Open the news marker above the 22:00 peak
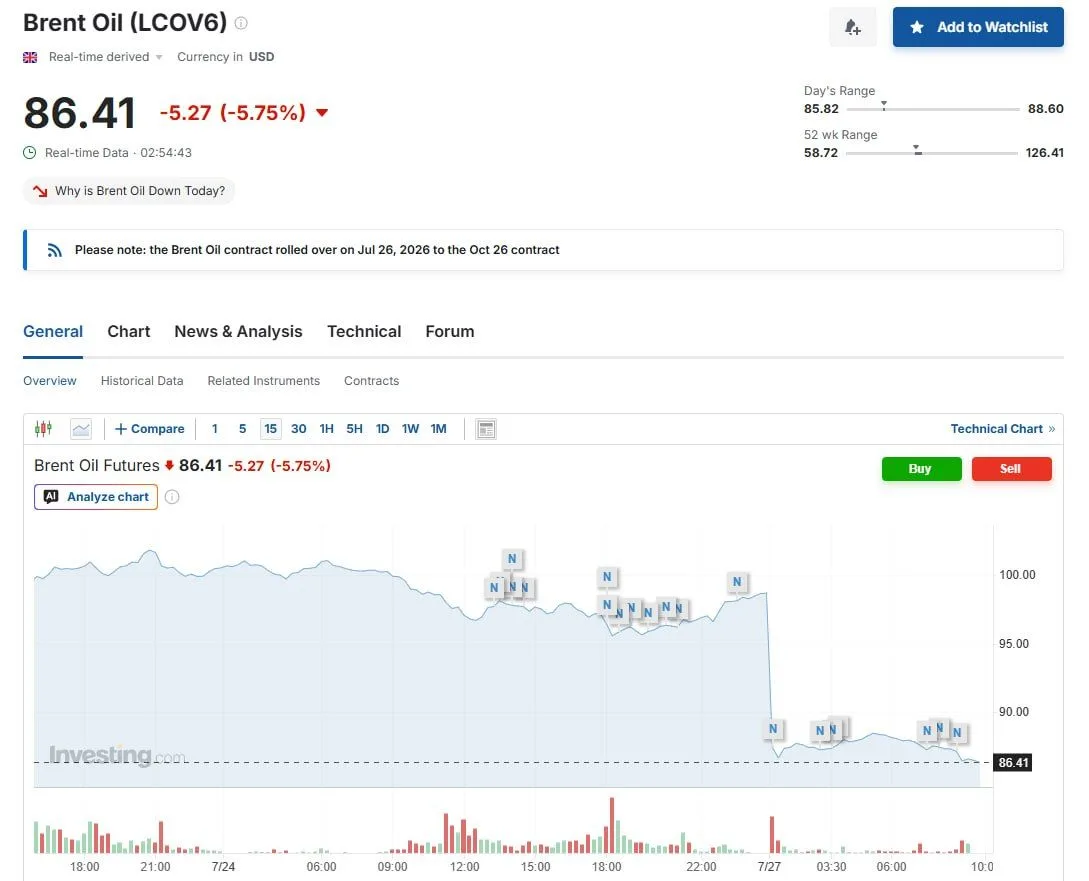 pyautogui.click(x=737, y=582)
